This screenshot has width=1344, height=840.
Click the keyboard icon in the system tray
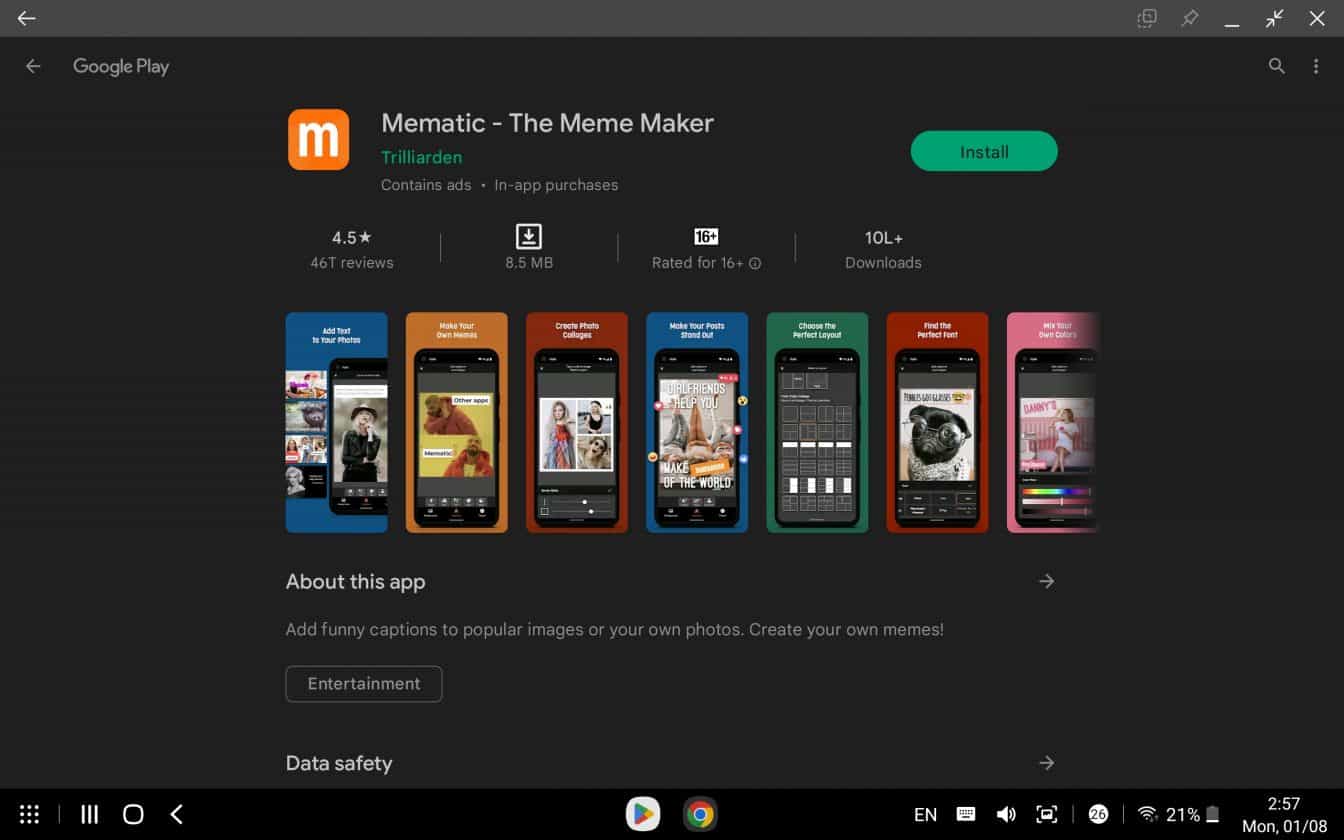[x=965, y=814]
